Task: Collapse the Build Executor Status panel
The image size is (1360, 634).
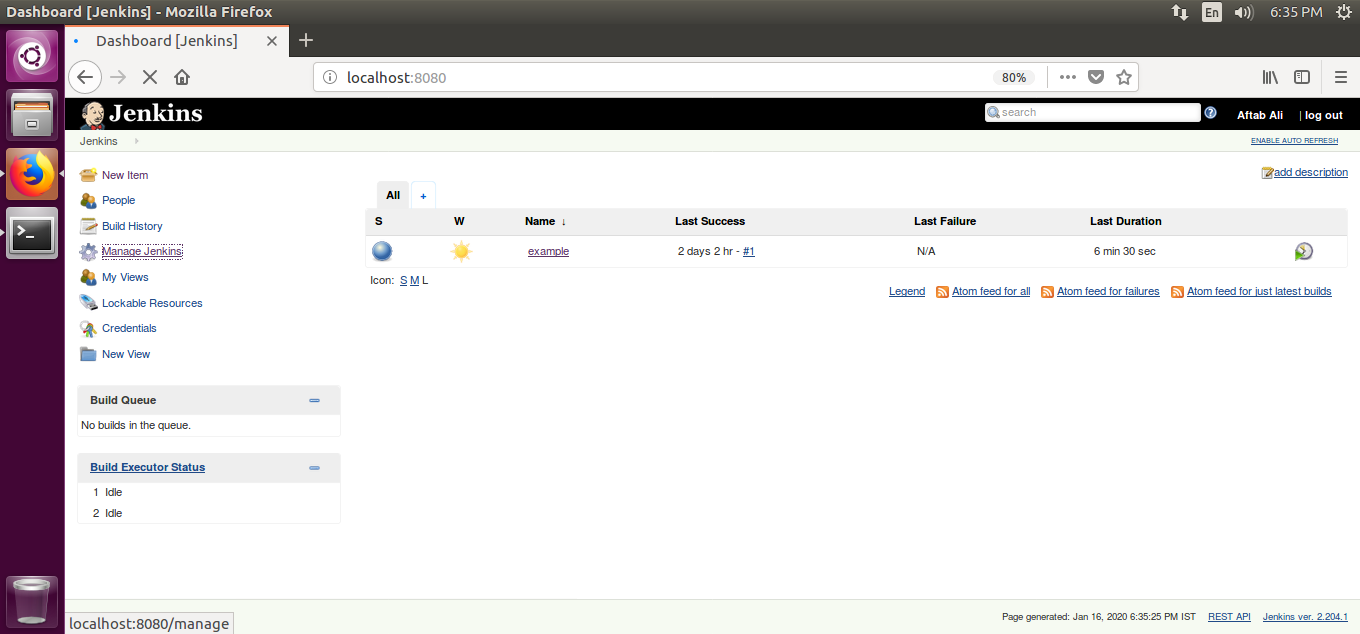Action: pos(314,467)
